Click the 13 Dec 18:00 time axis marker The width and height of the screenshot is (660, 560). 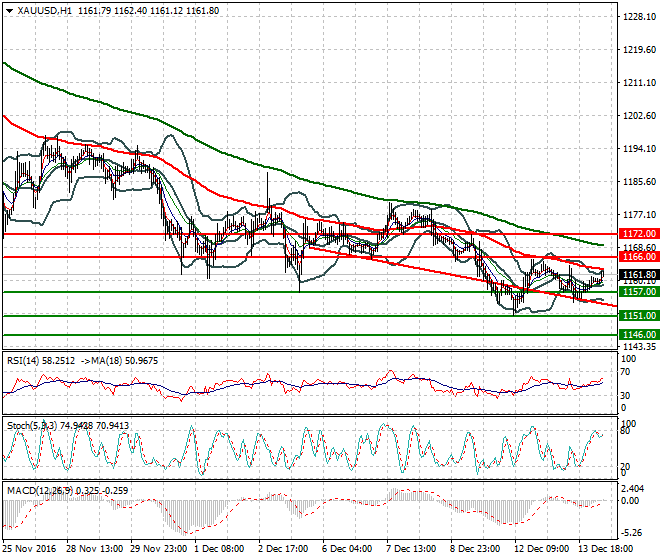[606, 549]
